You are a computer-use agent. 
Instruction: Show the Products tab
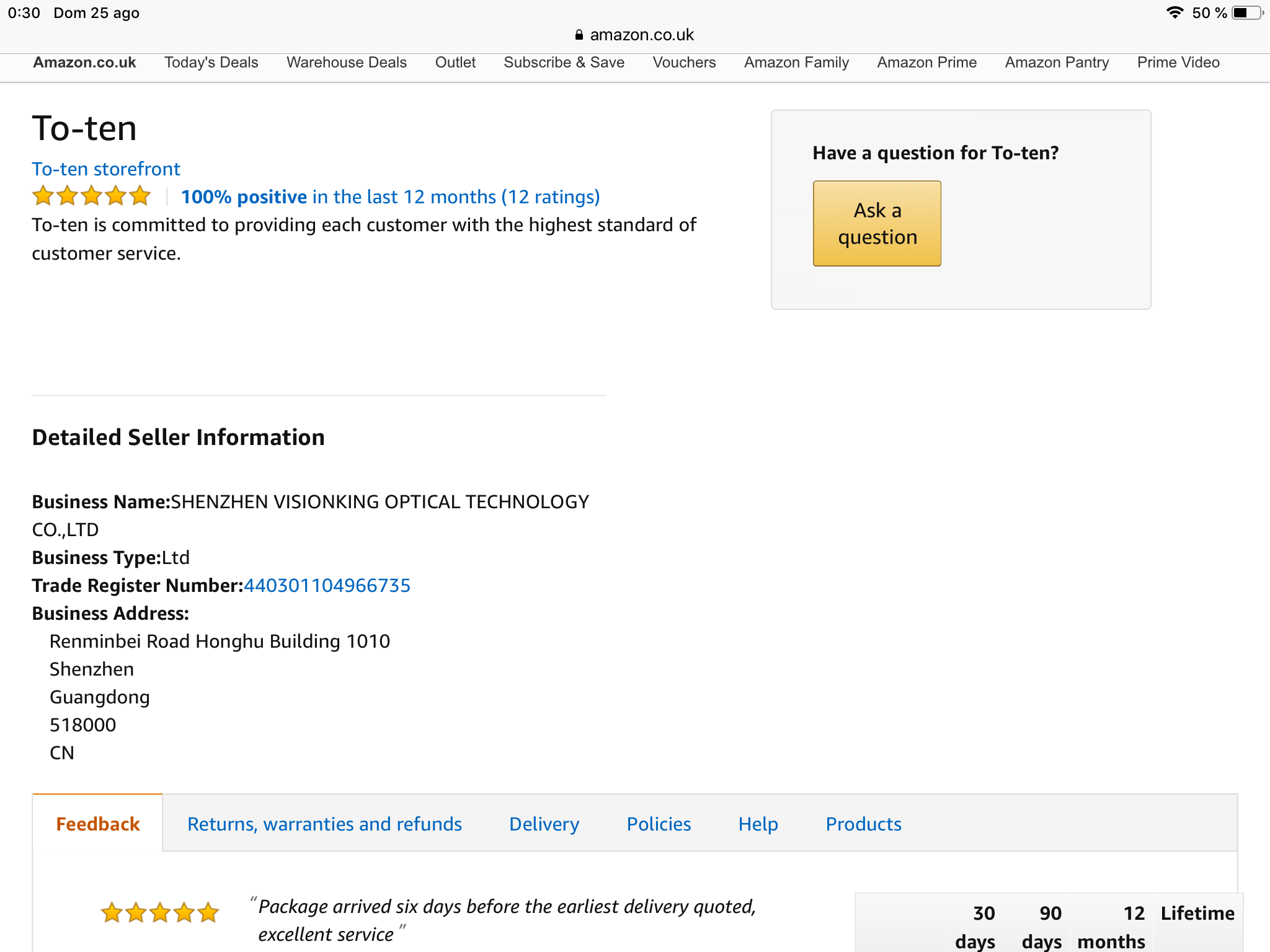[863, 824]
